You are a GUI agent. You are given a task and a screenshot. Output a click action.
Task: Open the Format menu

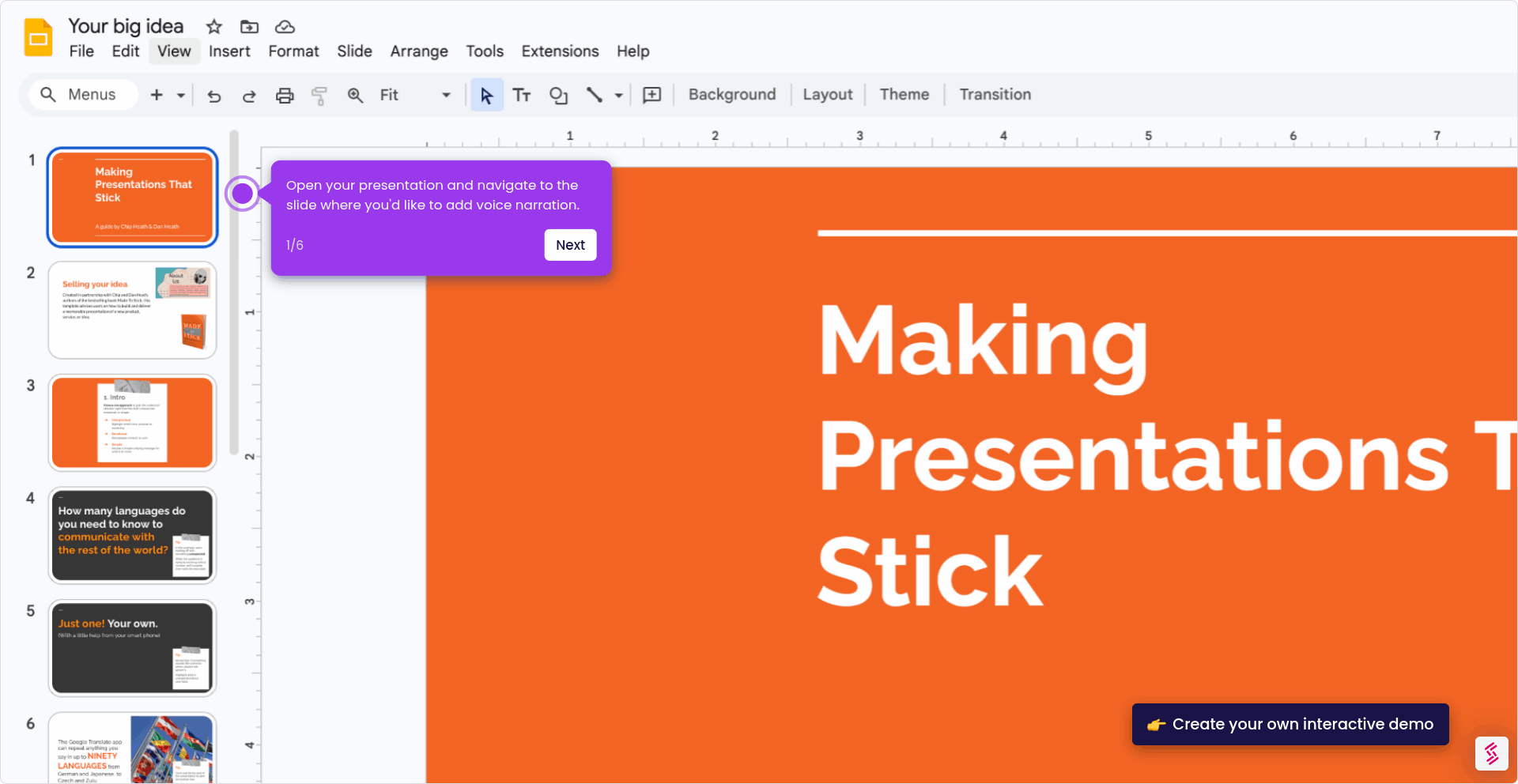(x=293, y=51)
